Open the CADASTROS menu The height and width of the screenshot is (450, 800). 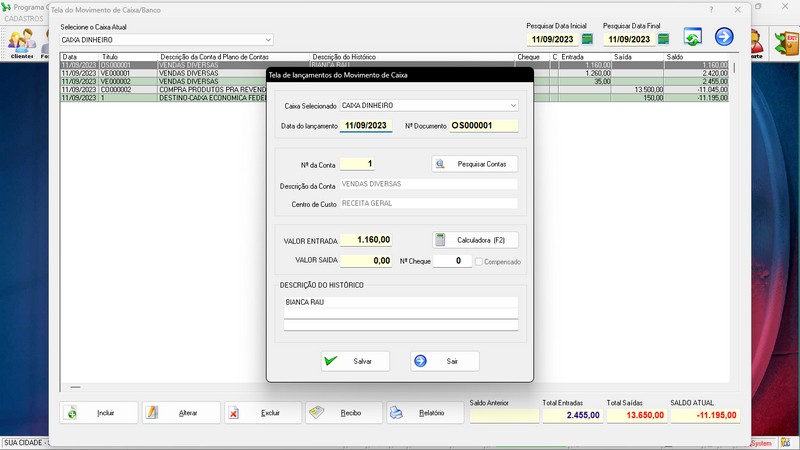(24, 18)
